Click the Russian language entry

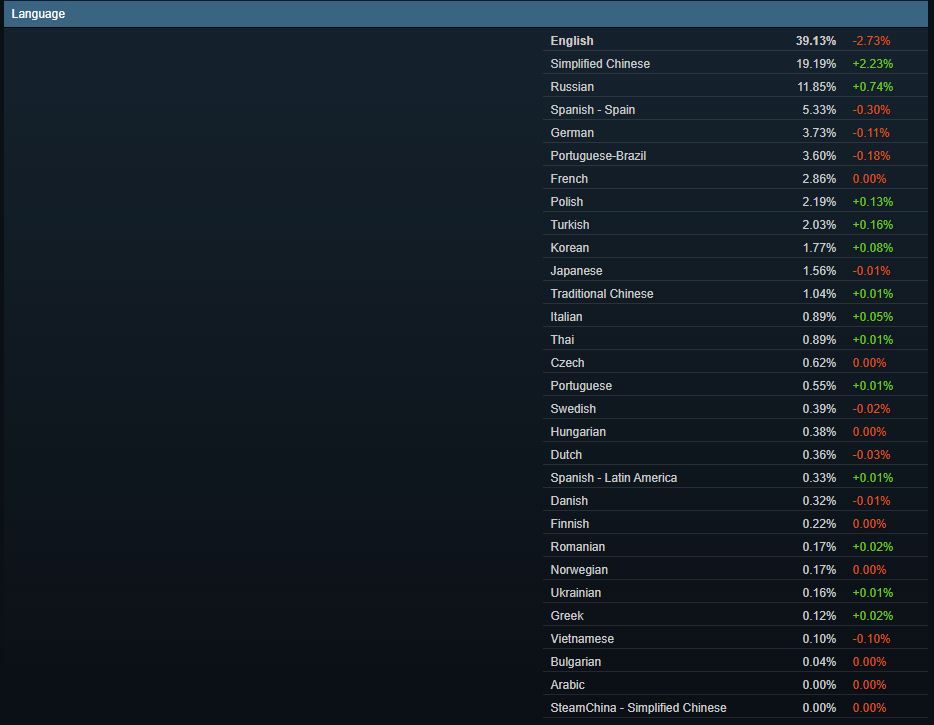click(x=735, y=87)
